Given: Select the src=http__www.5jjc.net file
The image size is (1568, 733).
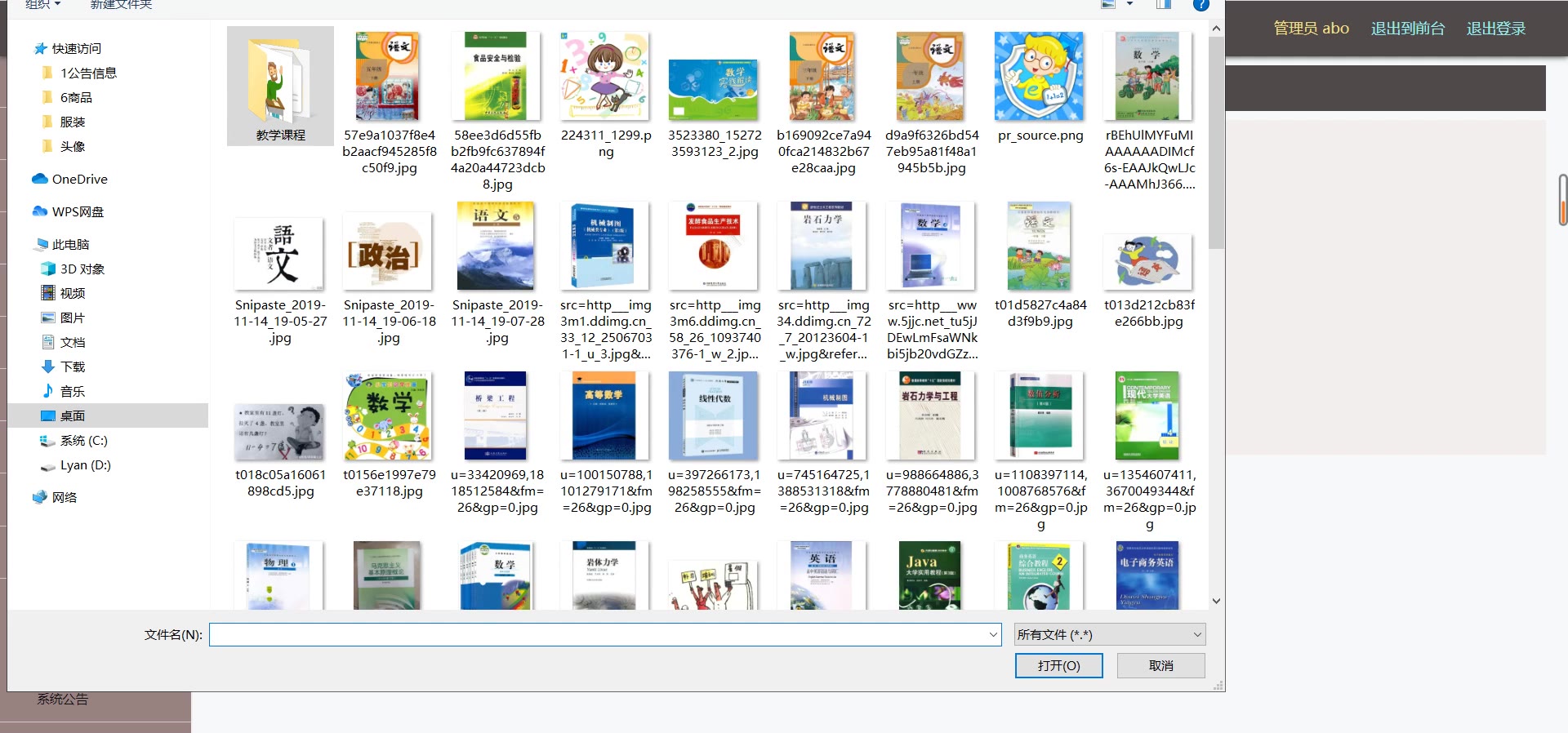Looking at the screenshot, I should [932, 282].
